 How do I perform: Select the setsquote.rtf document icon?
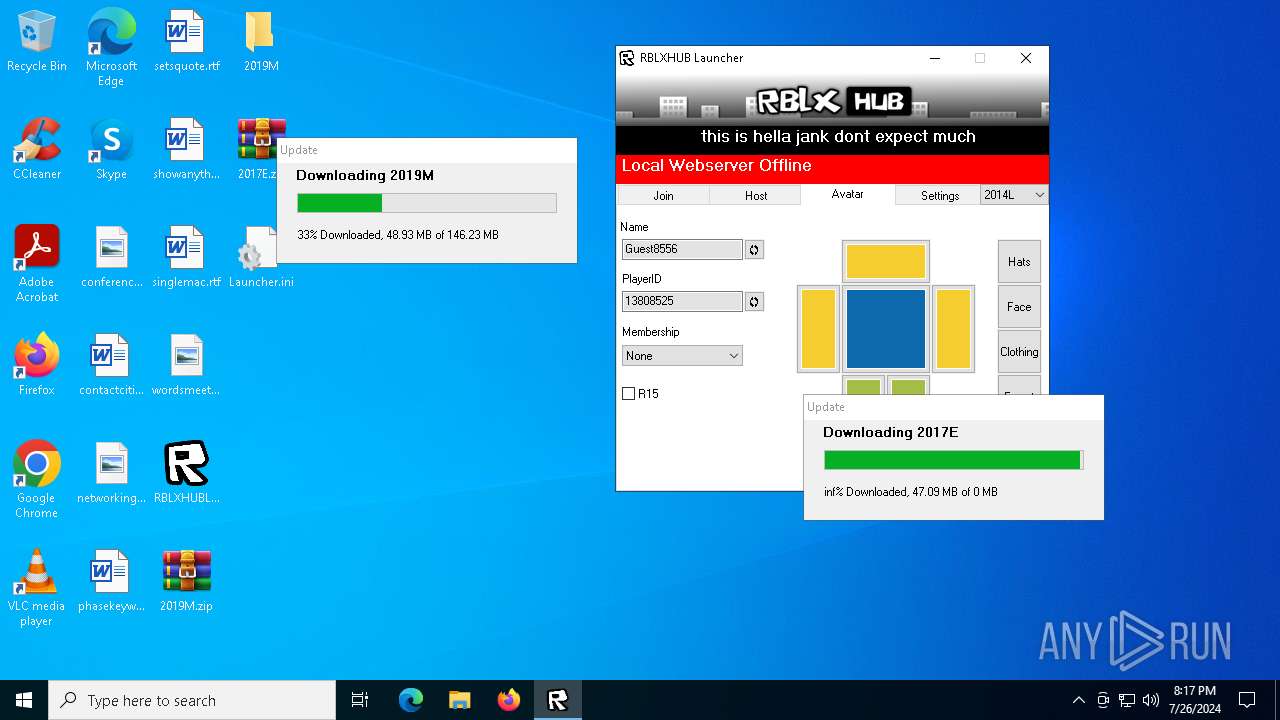pos(187,42)
